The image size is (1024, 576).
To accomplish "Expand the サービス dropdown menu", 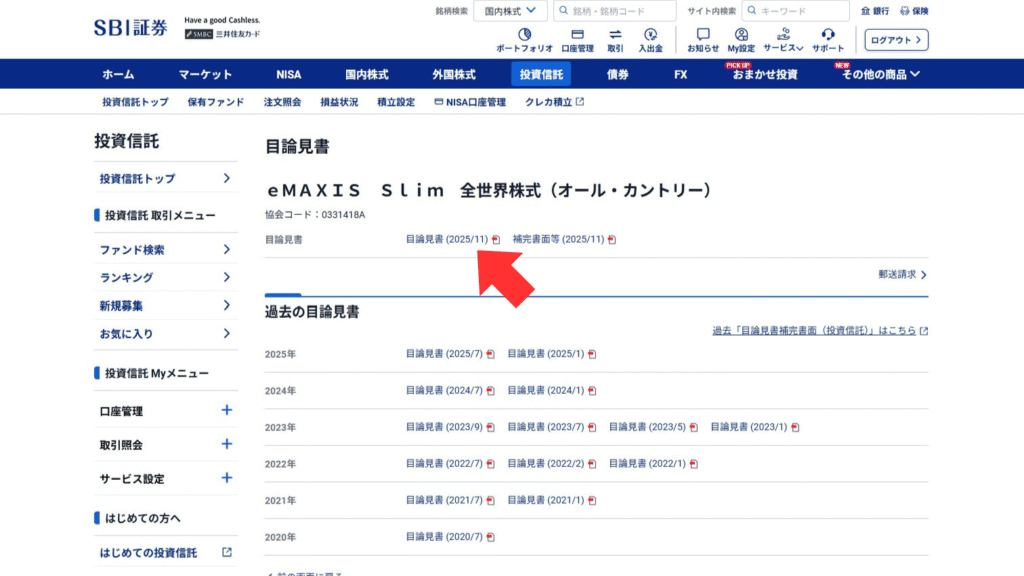I will coord(784,40).
